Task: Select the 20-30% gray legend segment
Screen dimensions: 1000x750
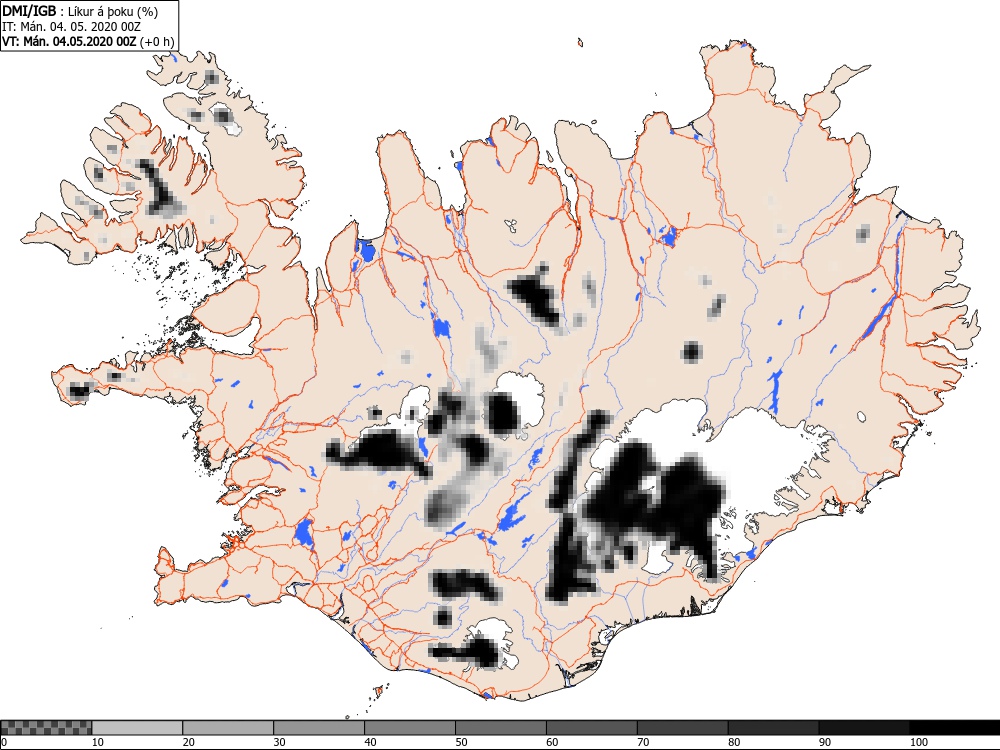Action: tap(228, 728)
